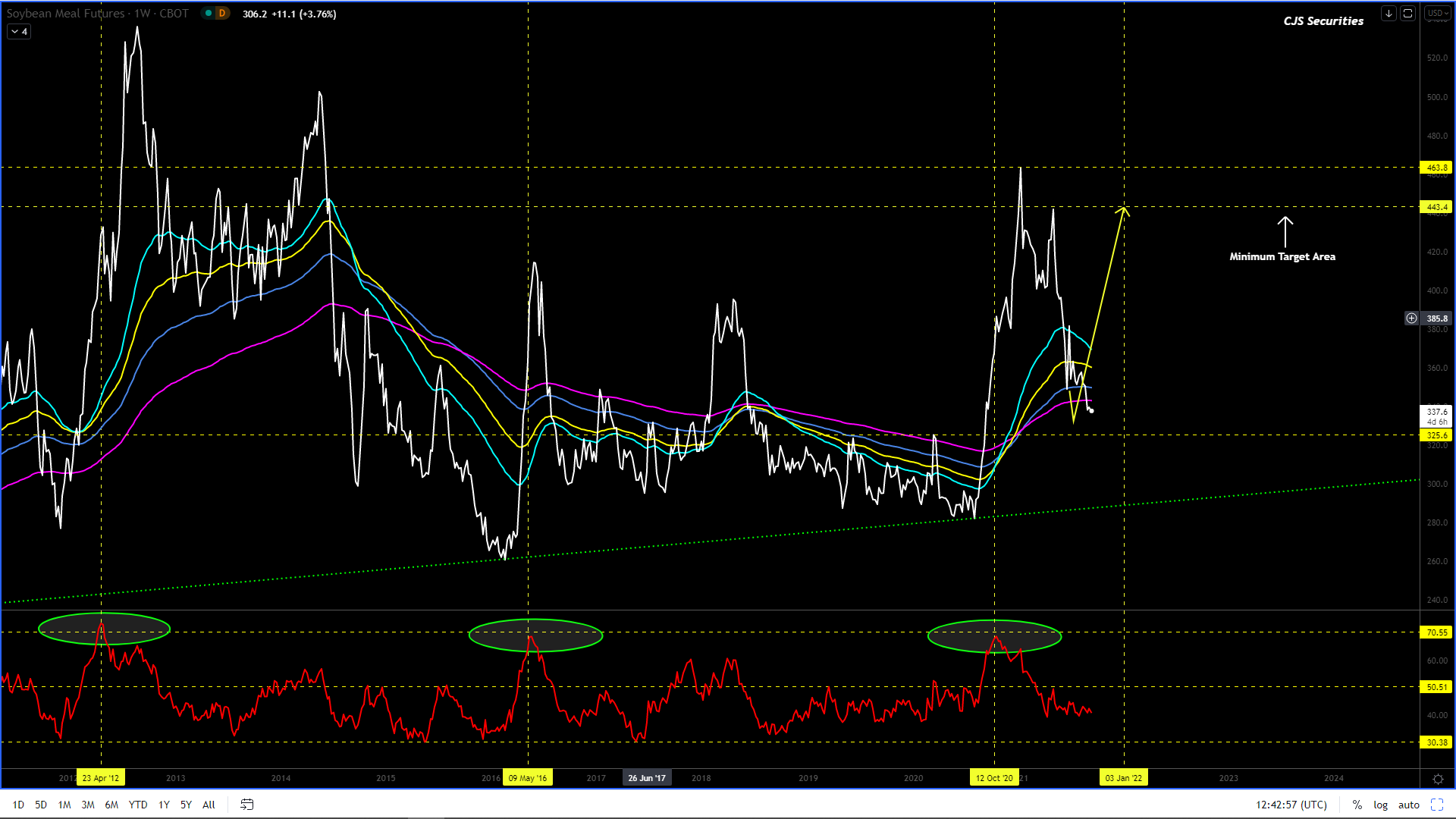Click the maximize chart pane icon

coord(1408,14)
